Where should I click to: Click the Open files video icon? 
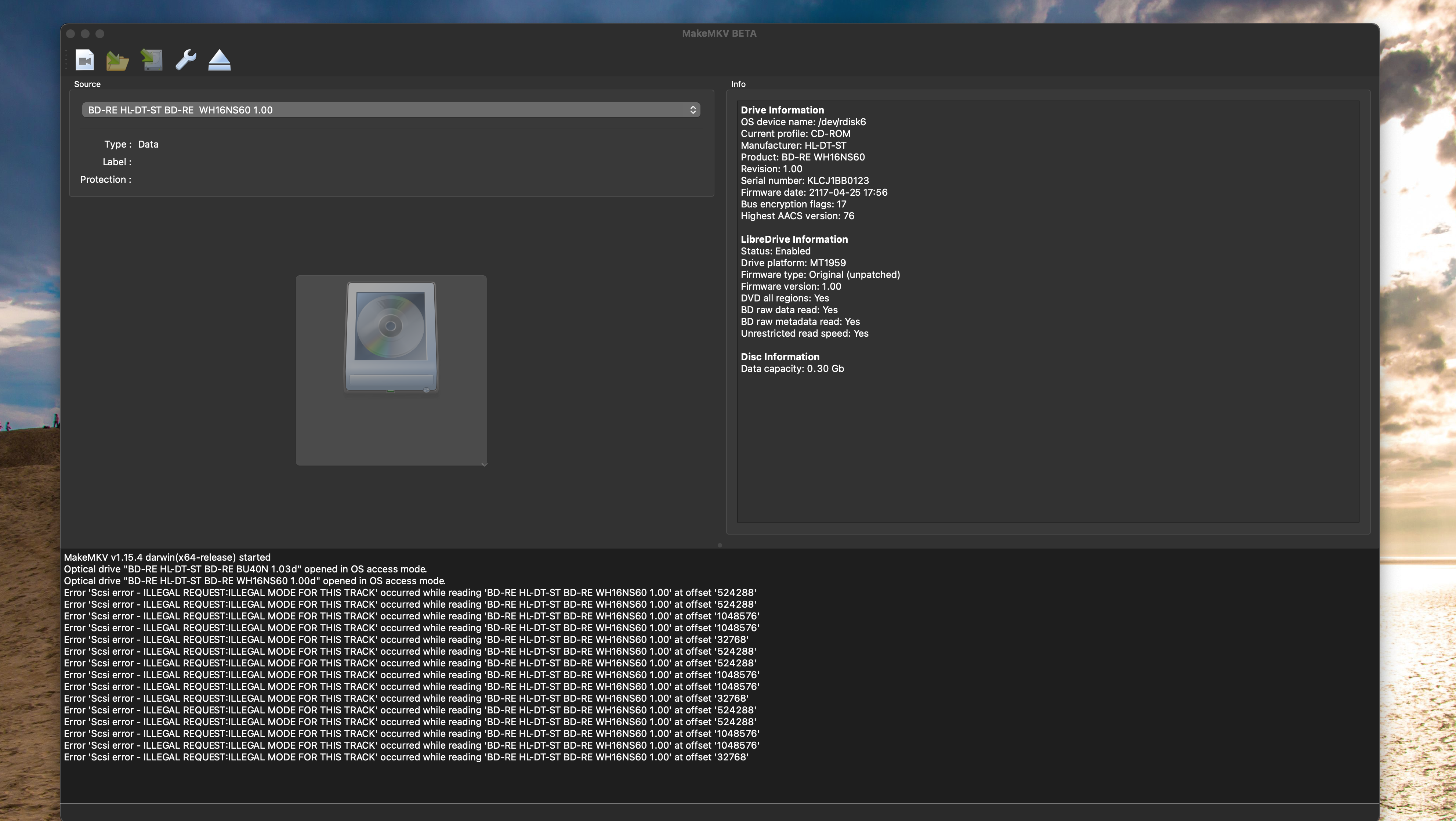tap(85, 60)
